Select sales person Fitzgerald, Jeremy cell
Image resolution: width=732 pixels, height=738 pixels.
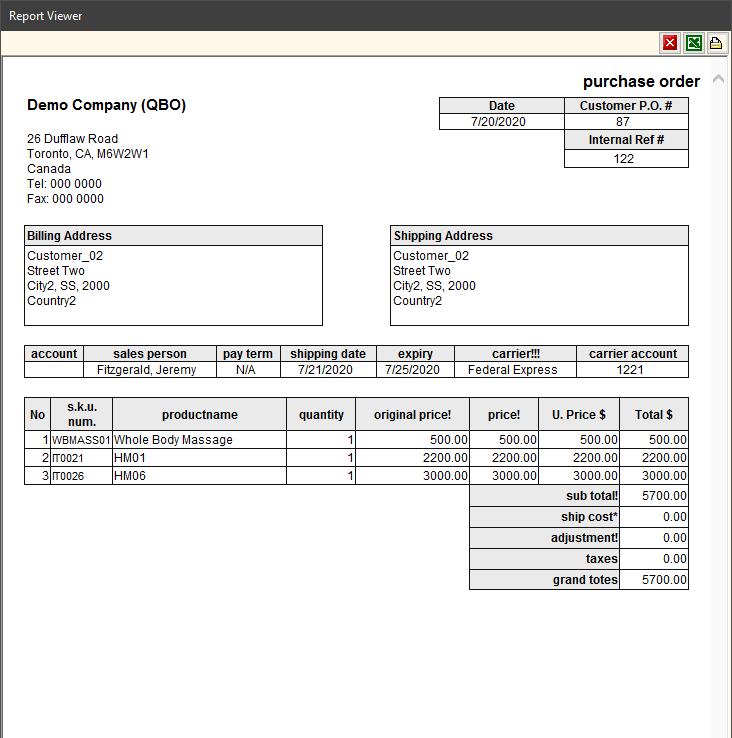tap(149, 370)
